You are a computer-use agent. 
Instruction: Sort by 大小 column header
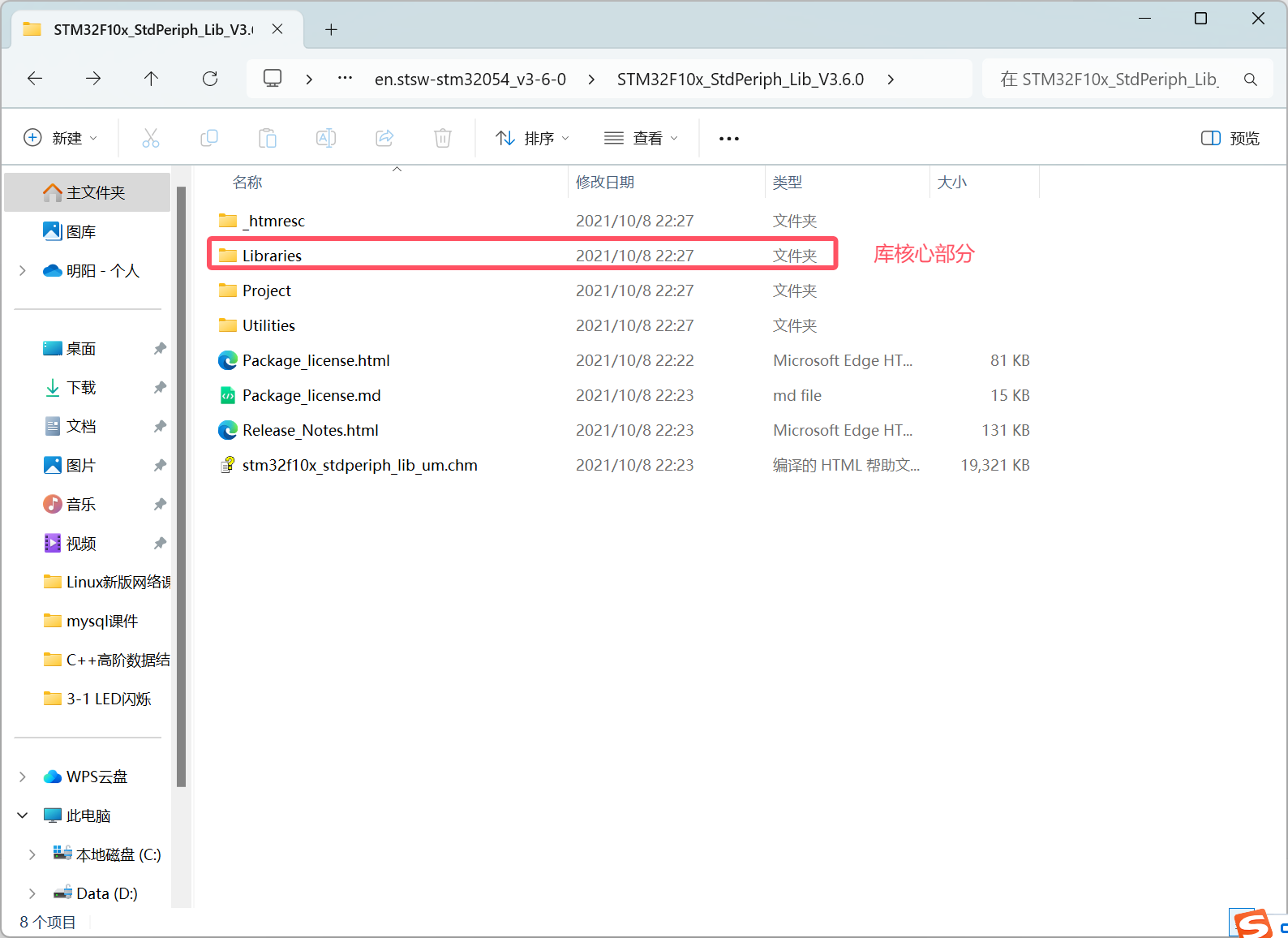952,183
